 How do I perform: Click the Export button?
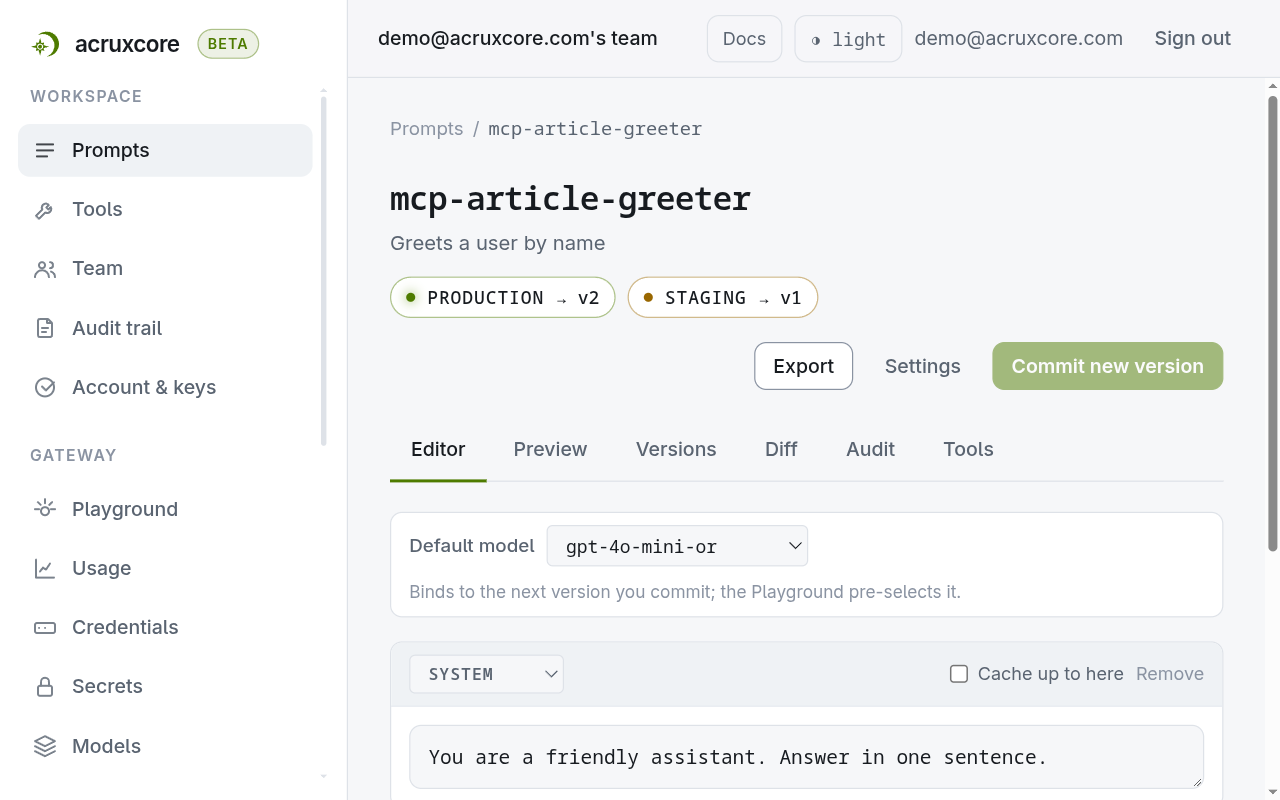pos(803,366)
